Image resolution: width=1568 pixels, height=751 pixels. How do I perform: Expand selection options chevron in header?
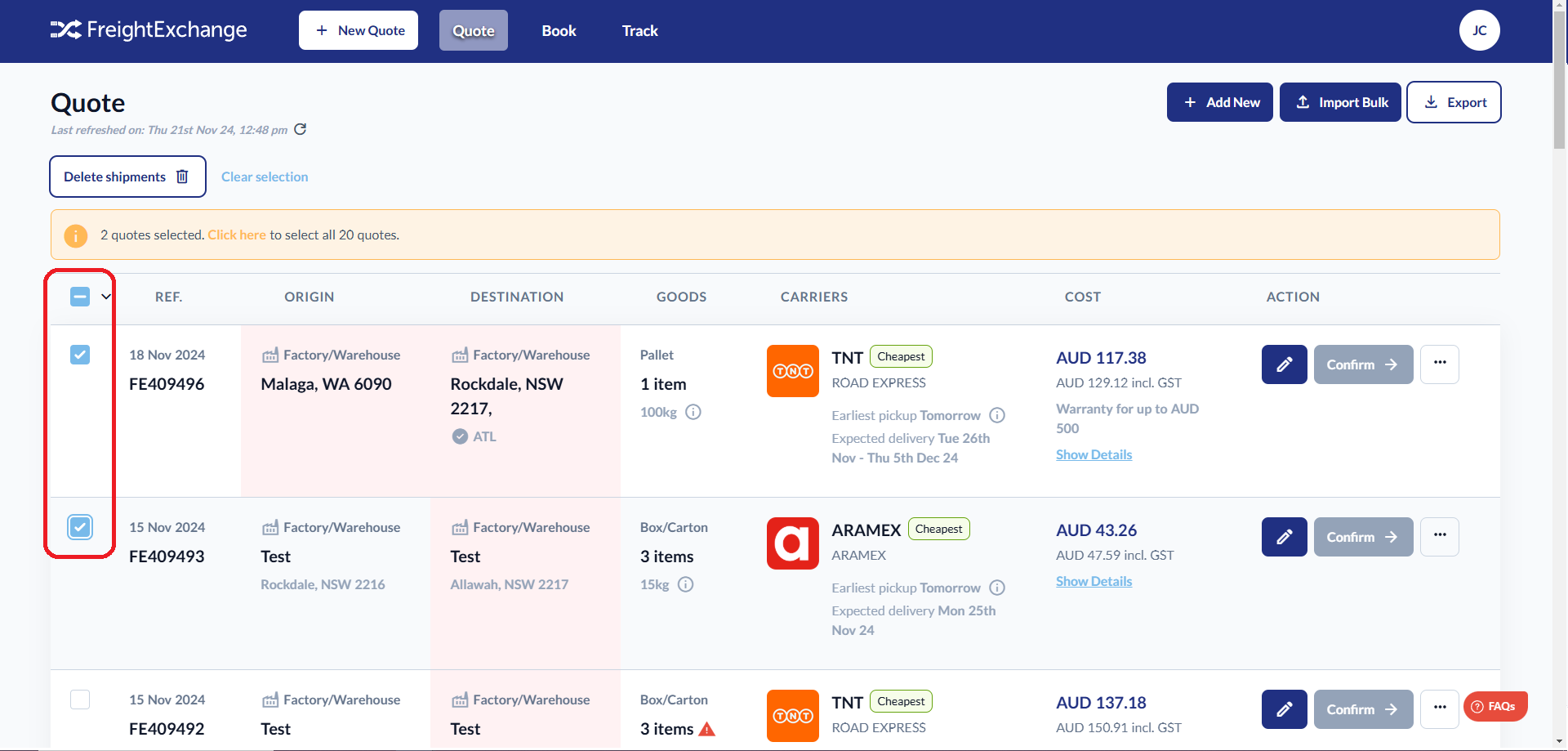(x=106, y=297)
